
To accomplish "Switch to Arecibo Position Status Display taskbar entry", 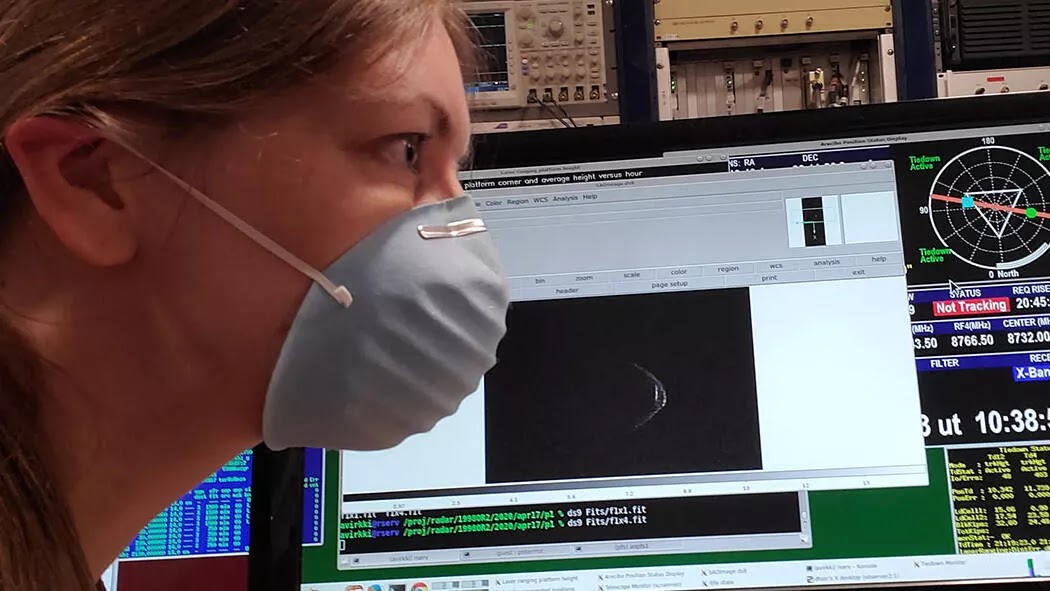I will click(640, 575).
